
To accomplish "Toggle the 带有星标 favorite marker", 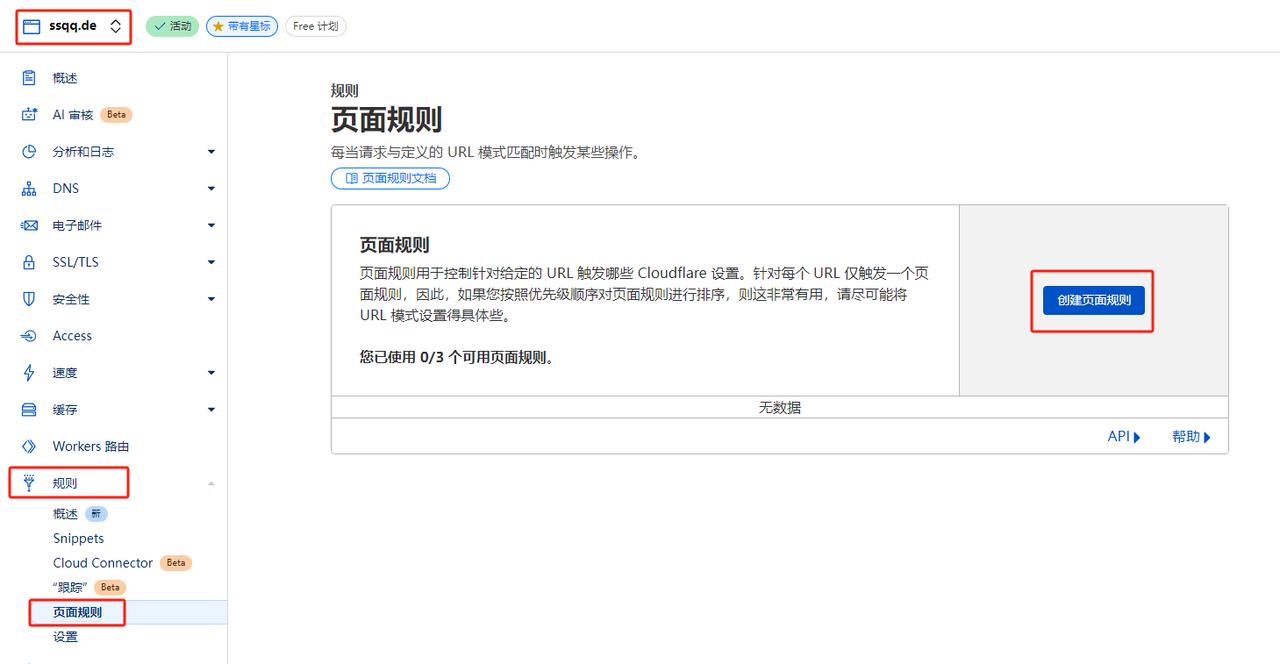I will tap(241, 26).
